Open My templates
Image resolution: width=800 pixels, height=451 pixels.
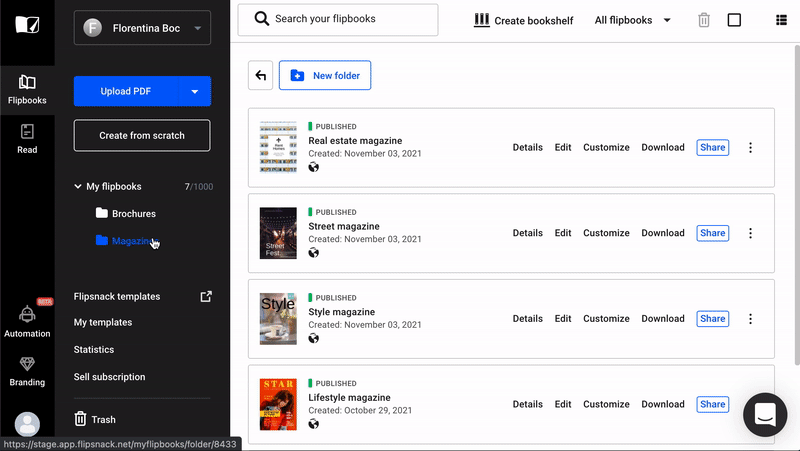tap(103, 322)
